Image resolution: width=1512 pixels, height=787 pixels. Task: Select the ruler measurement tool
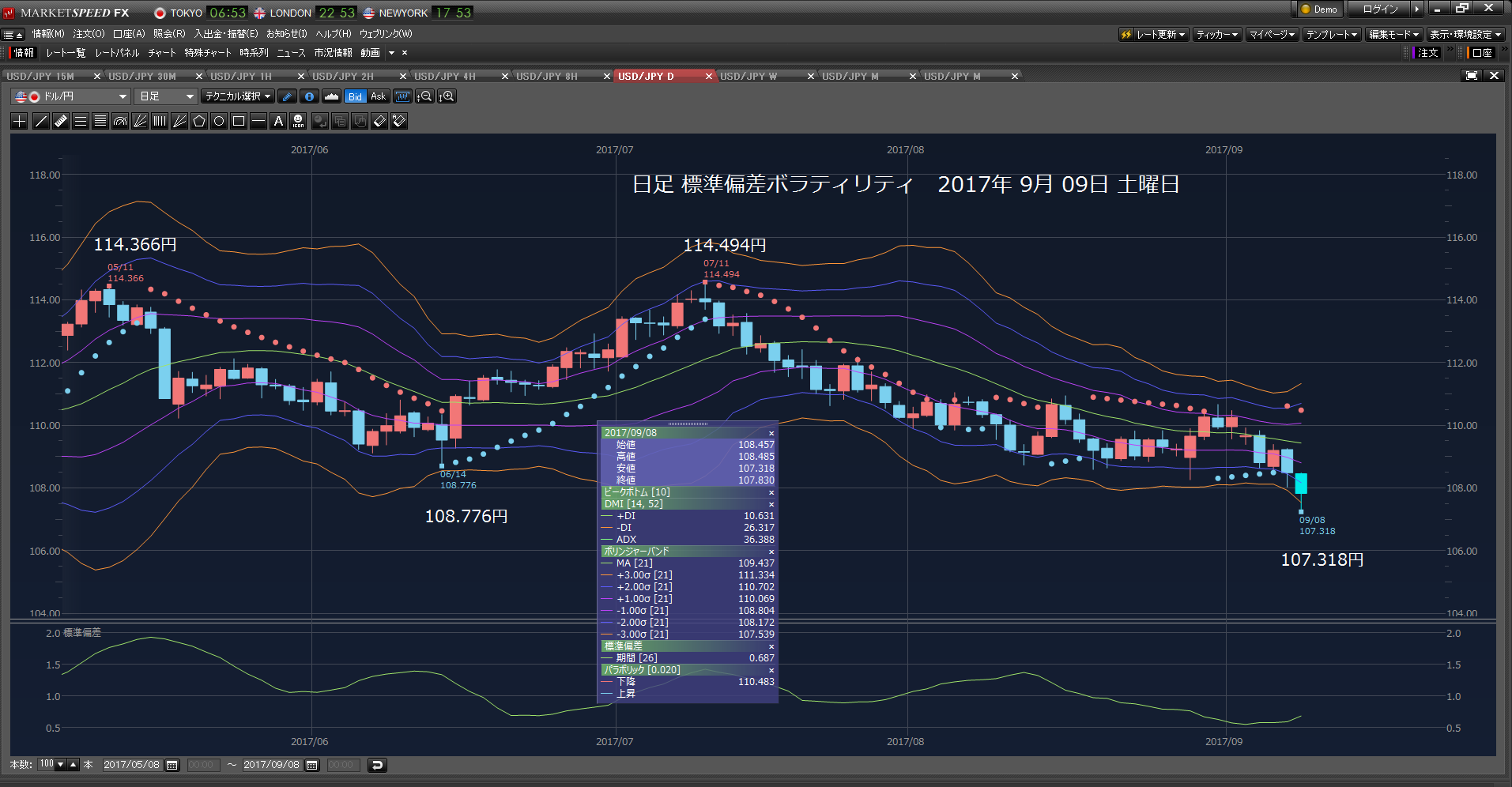[61, 121]
